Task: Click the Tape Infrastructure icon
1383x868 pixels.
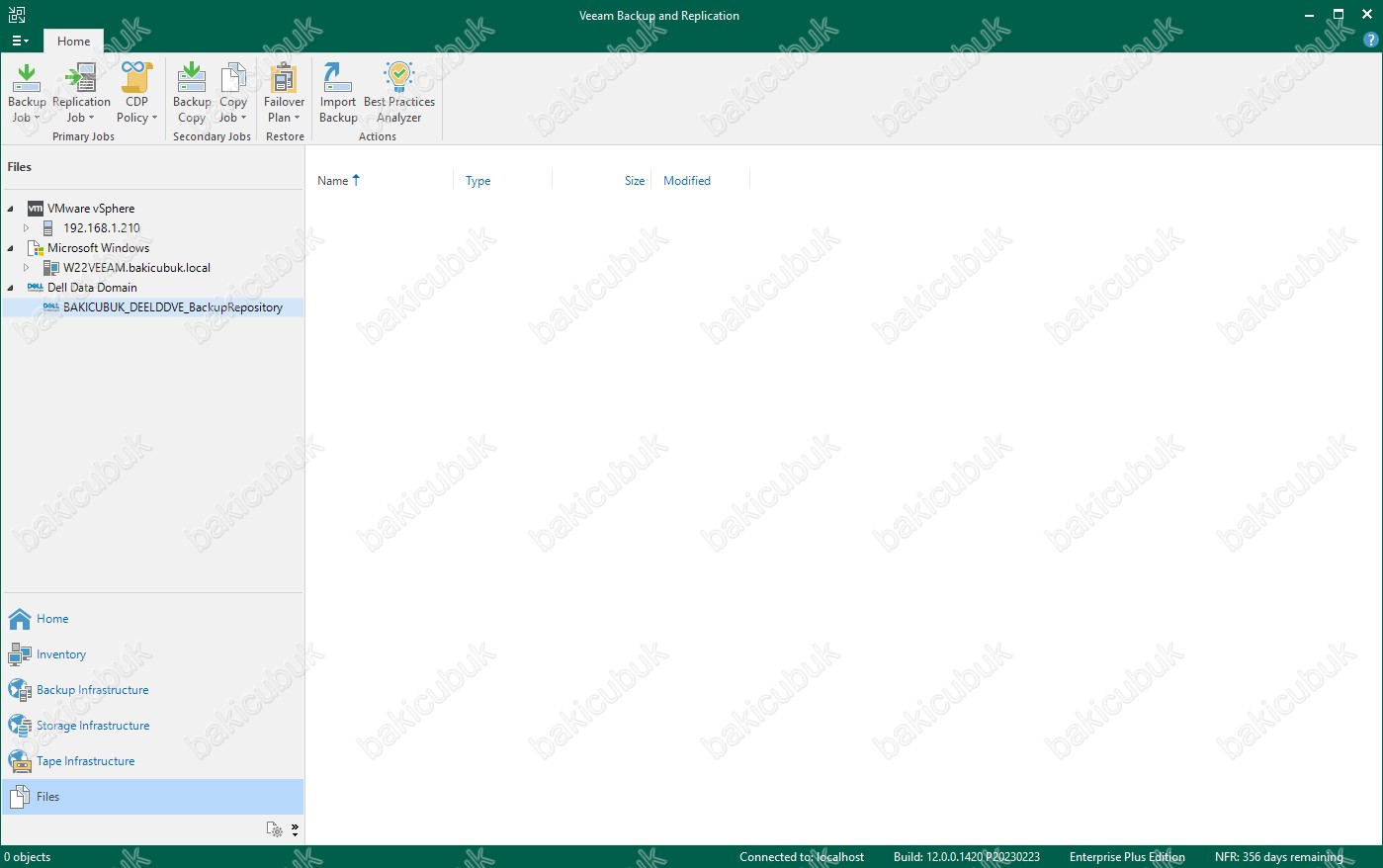Action: click(x=20, y=761)
